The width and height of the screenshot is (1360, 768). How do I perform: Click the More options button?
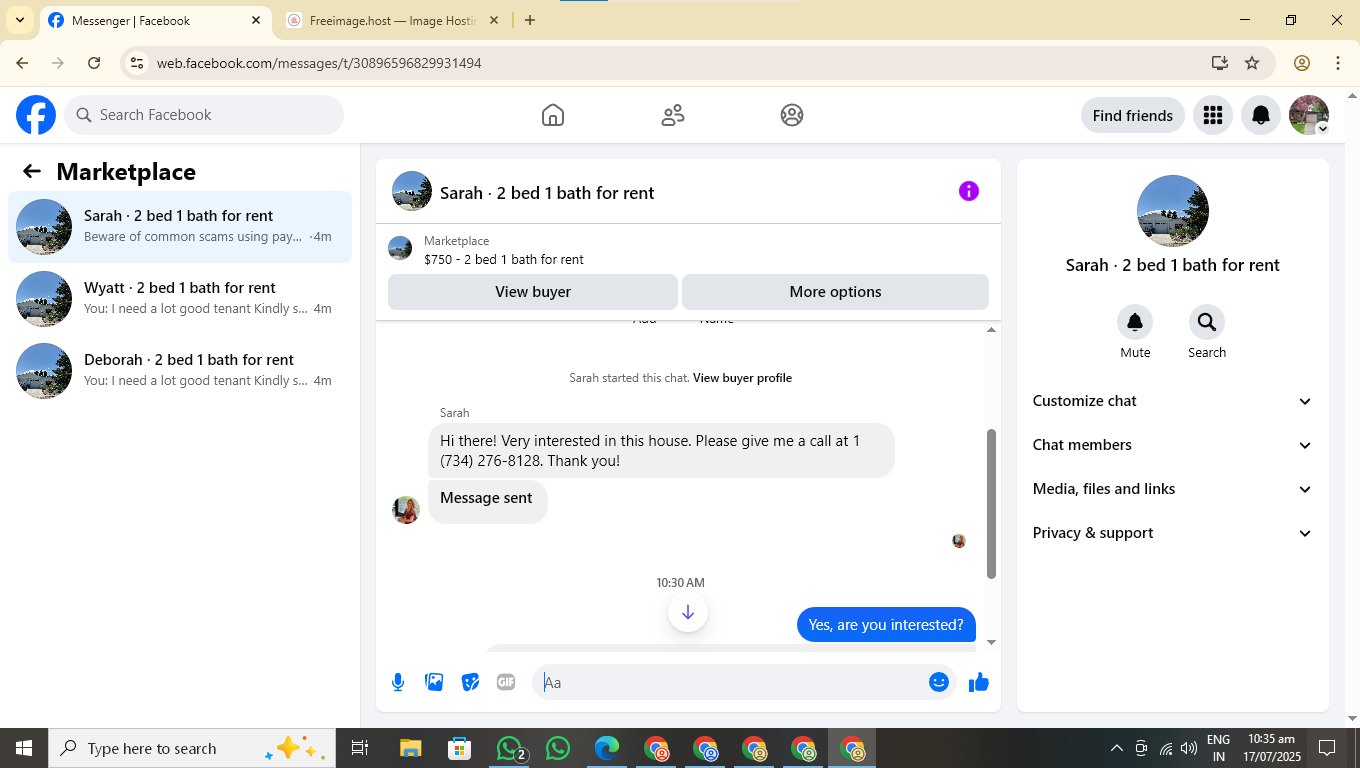pyautogui.click(x=835, y=292)
